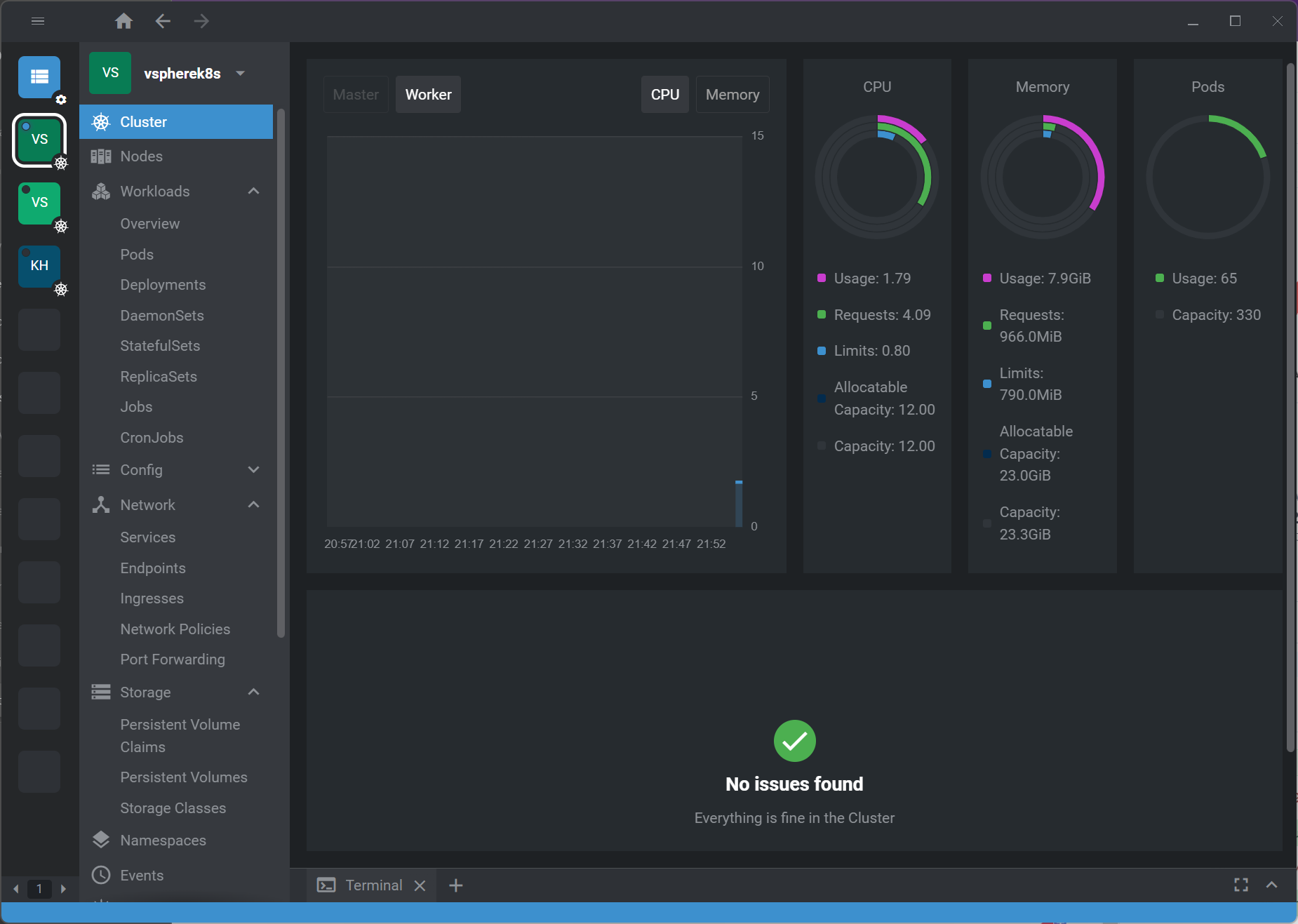Viewport: 1298px width, 924px height.
Task: Expand the dock panel with chevron
Action: tap(1271, 885)
